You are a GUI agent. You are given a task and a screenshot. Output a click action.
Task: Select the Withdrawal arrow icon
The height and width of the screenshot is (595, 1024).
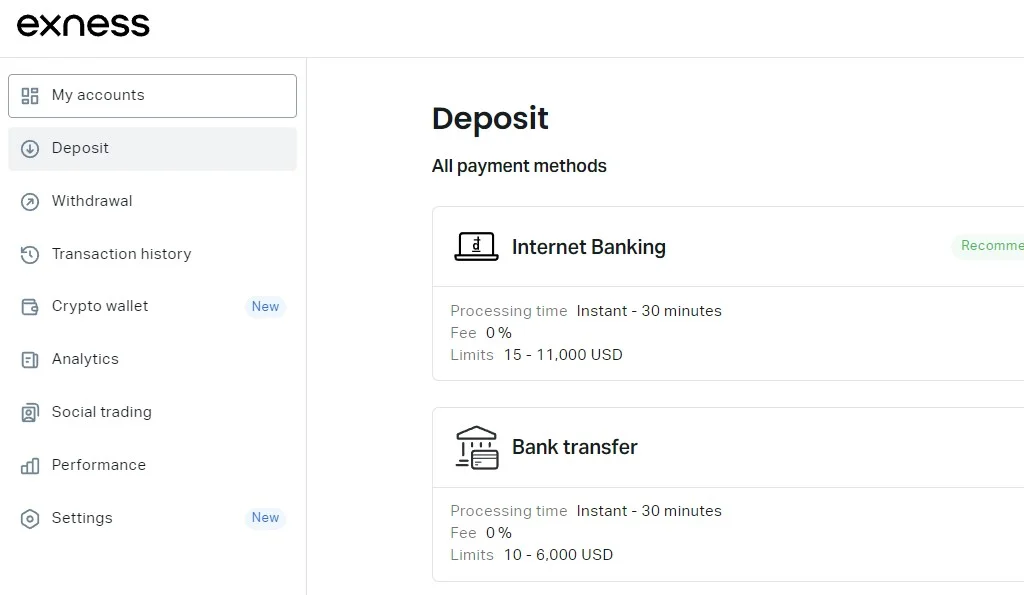tap(28, 201)
